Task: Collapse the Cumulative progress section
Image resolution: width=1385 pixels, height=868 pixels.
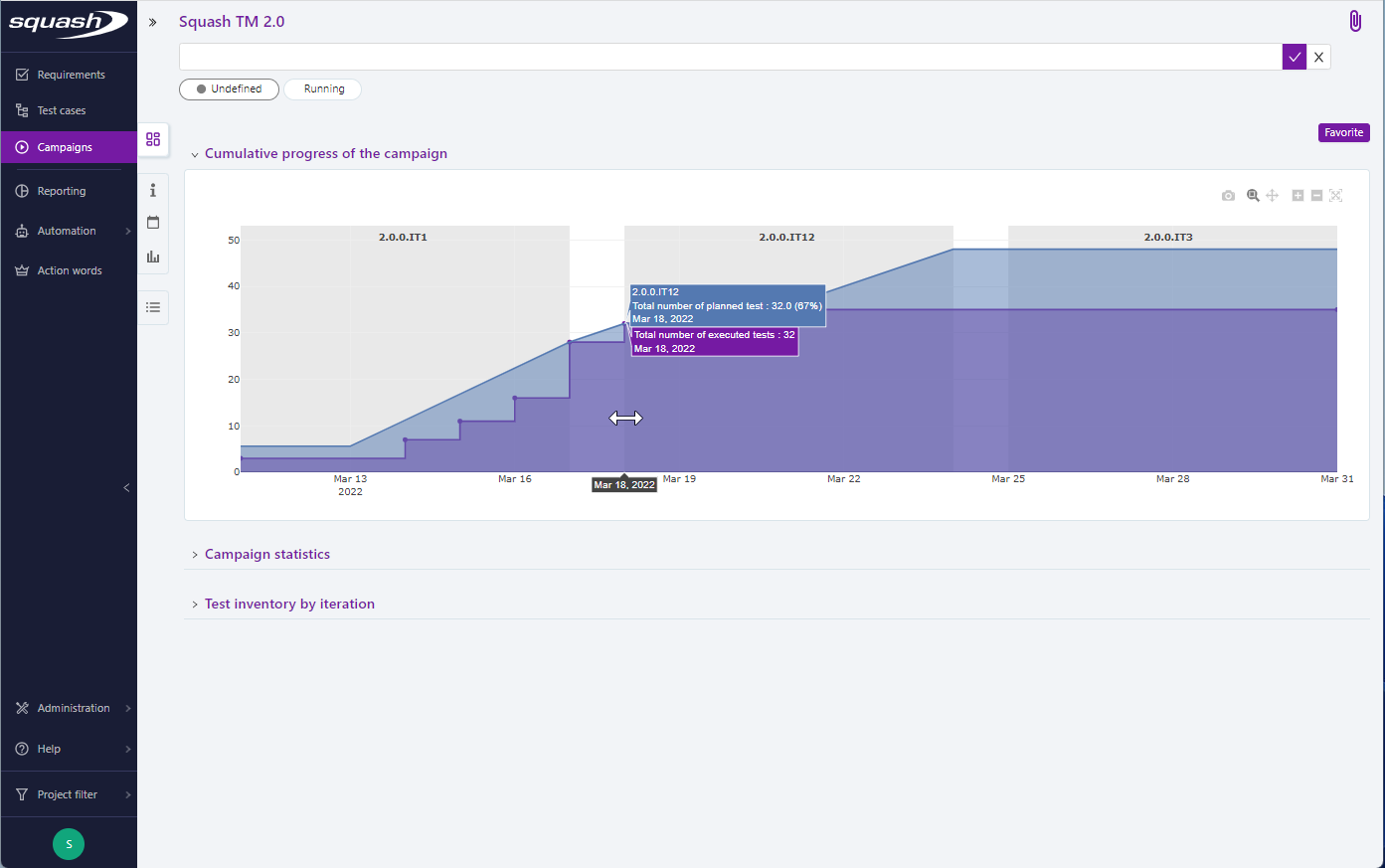Action: 194,153
